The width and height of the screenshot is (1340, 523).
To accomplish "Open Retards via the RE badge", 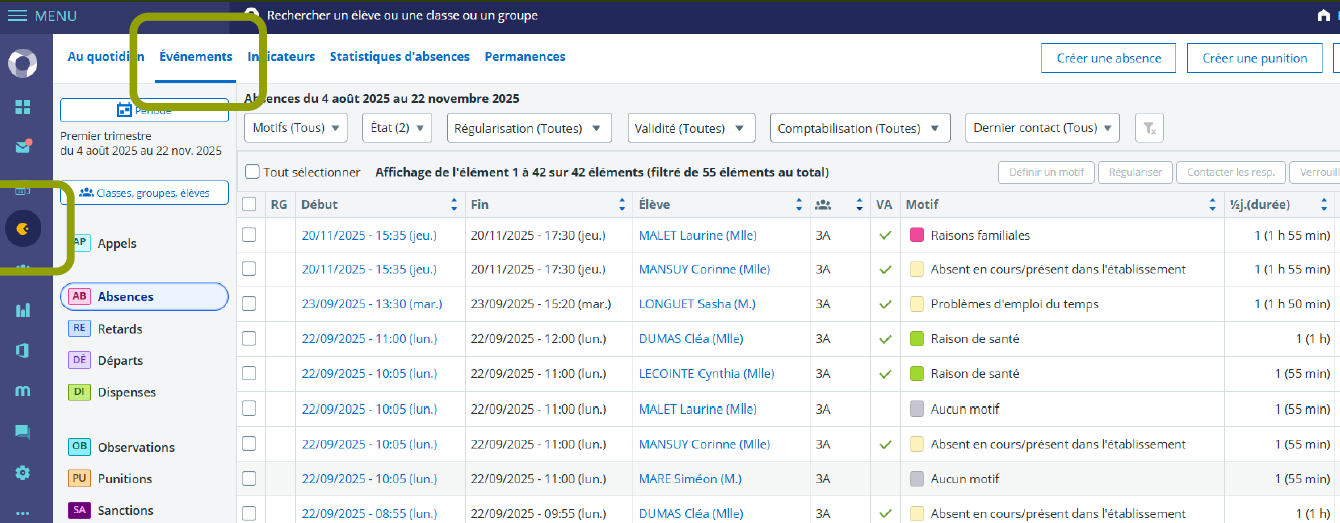I will pos(79,329).
